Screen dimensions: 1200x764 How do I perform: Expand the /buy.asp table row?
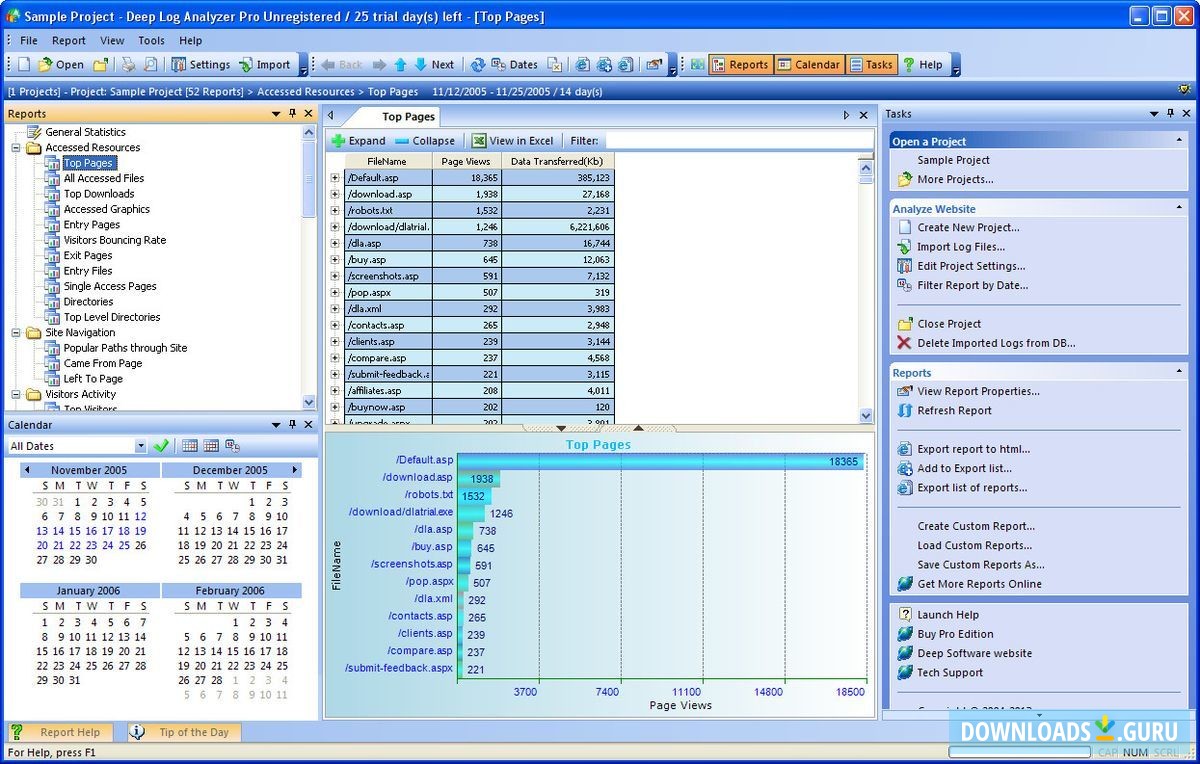pos(335,260)
